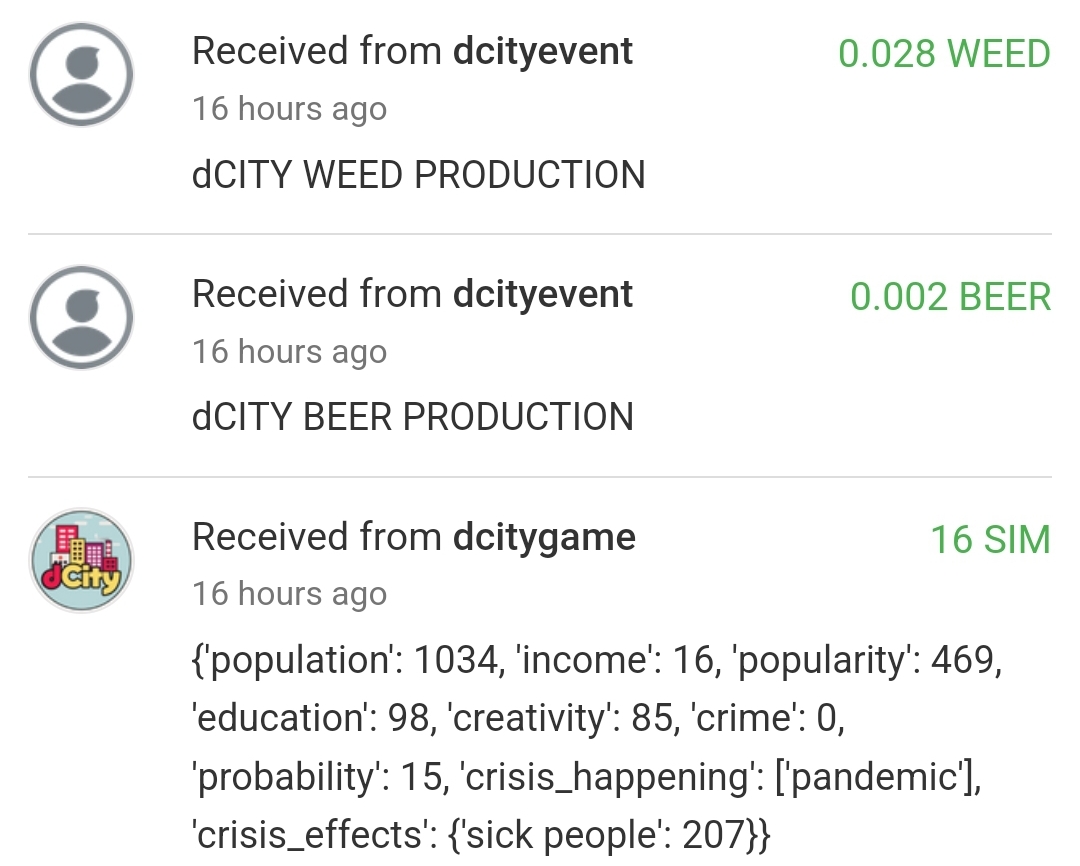Select the 0.028 WEED amount
Viewport: 1080px width, 866px height.
coord(944,54)
